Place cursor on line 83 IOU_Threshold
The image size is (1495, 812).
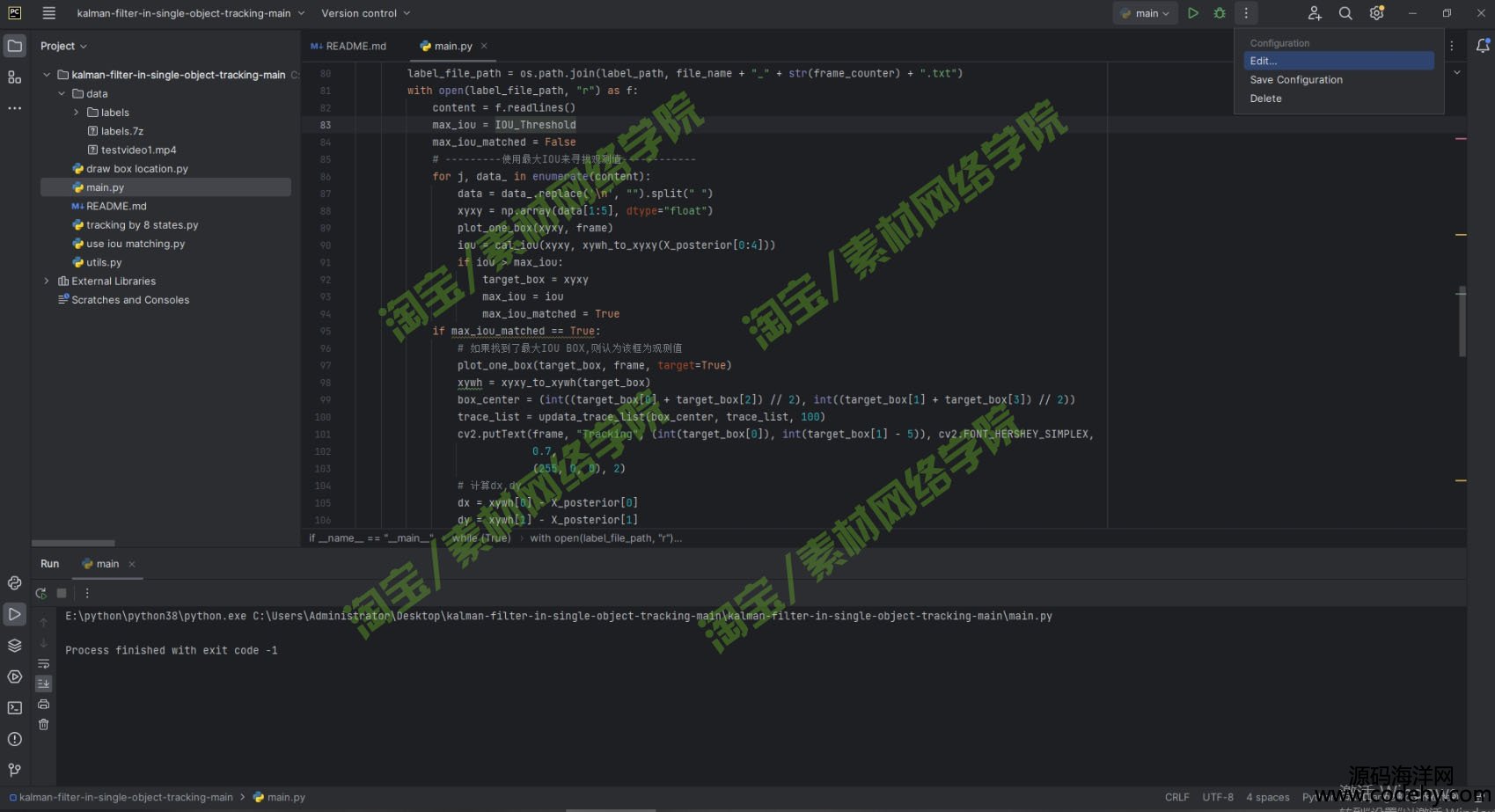[x=535, y=125]
